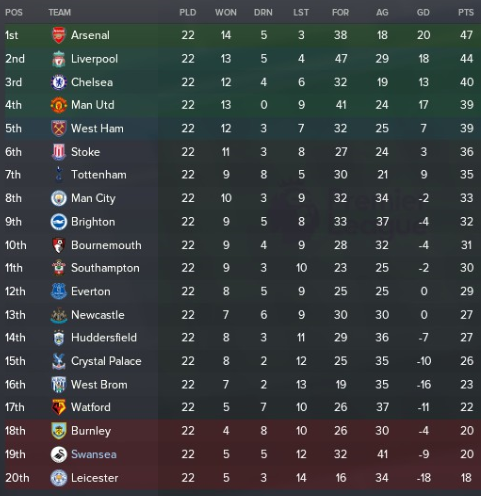Screen dimensions: 481x496
Task: Sort table by PTS column header
Action: (x=466, y=13)
